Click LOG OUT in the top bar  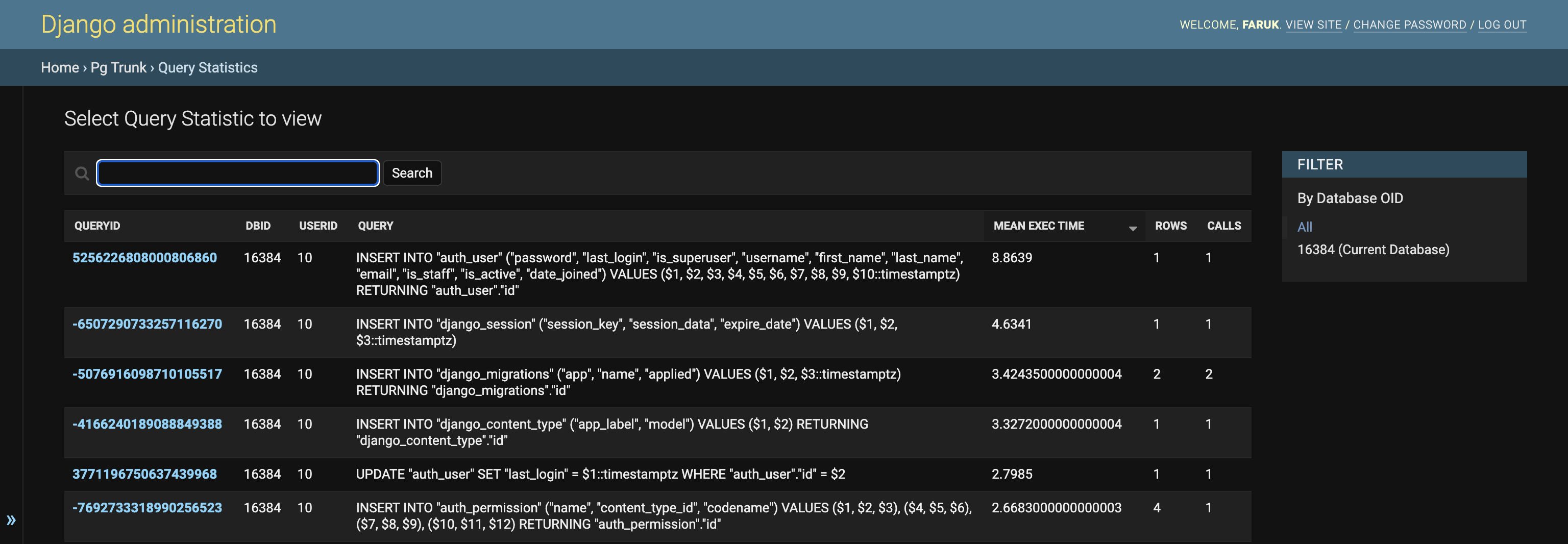pyautogui.click(x=1503, y=24)
